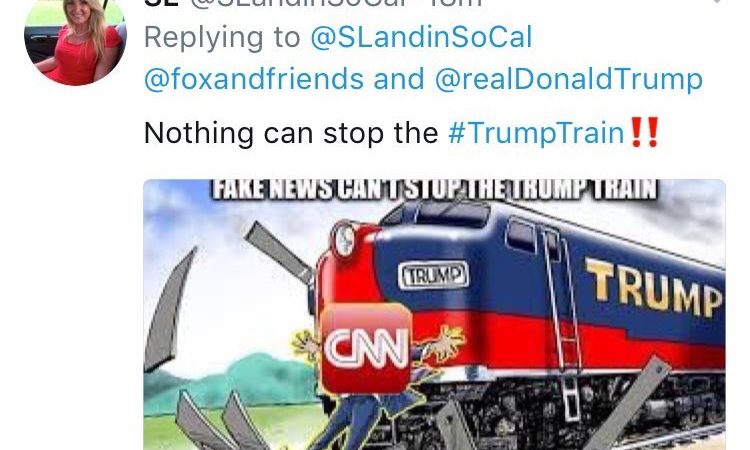This screenshot has width=750, height=450.
Task: Open the @foxandfriends mention link
Action: (x=254, y=79)
